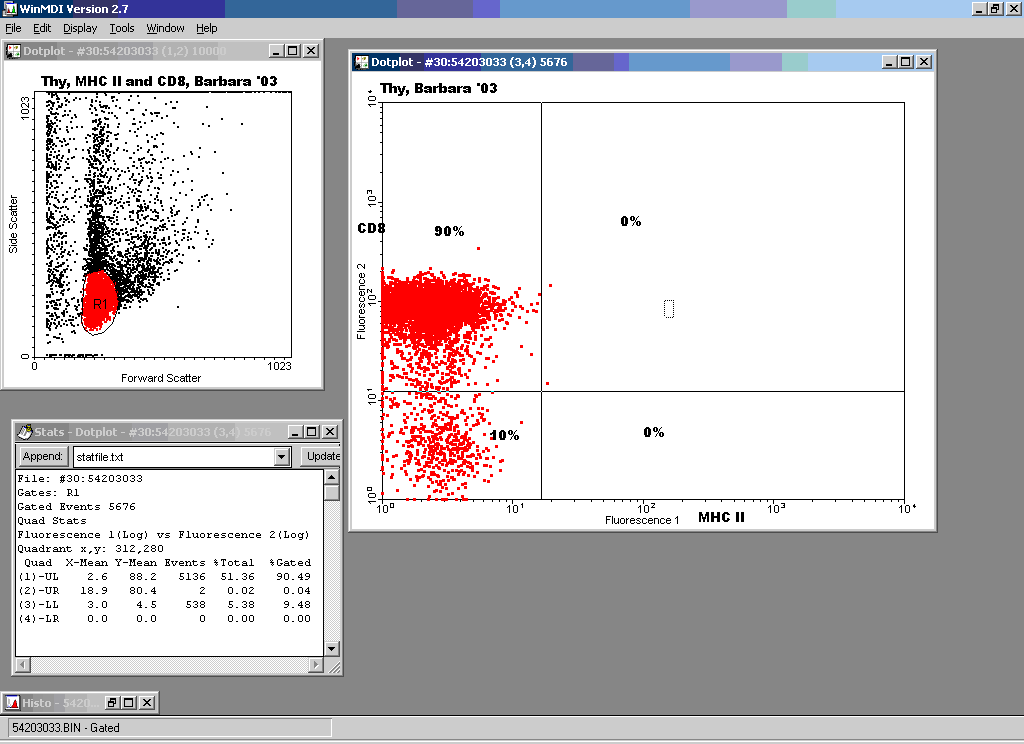Click the Stats vertical scrollbar down arrow
This screenshot has height=744, width=1024.
tap(332, 648)
